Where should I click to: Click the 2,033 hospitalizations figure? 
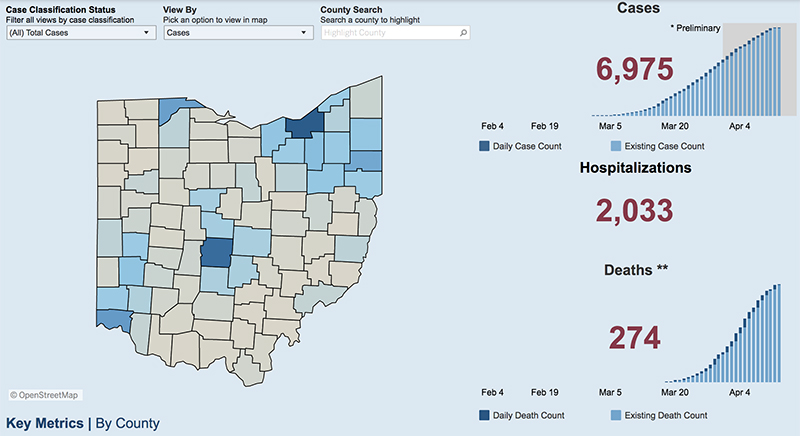pyautogui.click(x=635, y=211)
